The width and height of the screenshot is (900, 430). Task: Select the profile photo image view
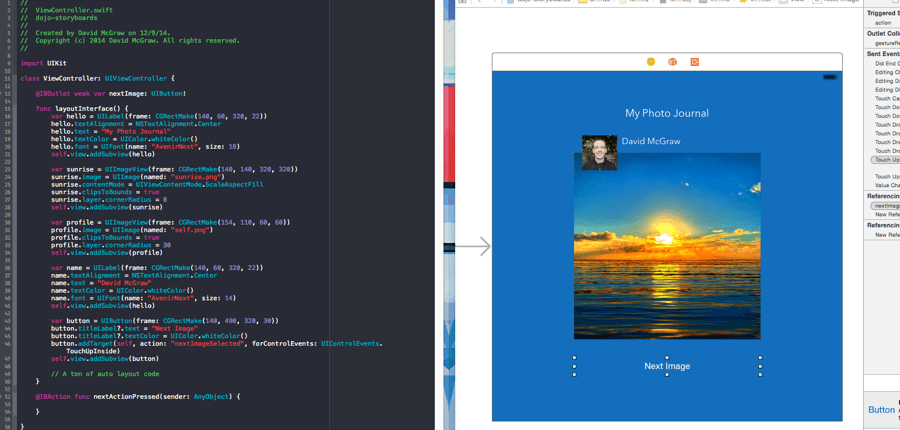pyautogui.click(x=599, y=153)
